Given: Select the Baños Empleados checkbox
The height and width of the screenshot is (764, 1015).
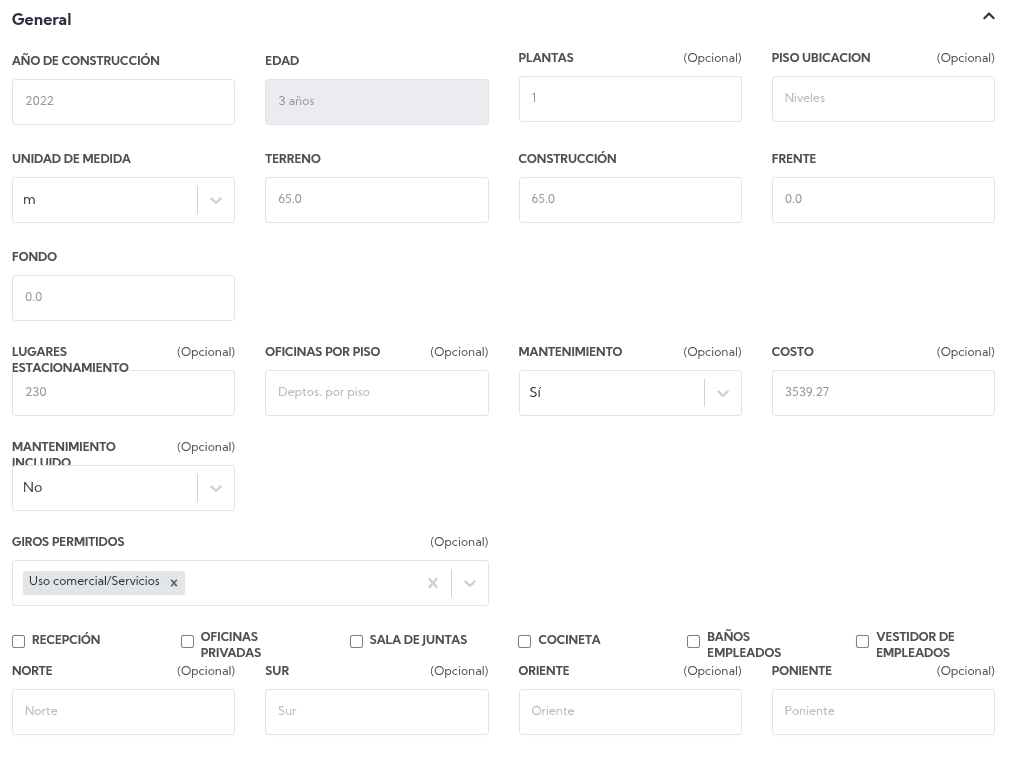Looking at the screenshot, I should 693,641.
